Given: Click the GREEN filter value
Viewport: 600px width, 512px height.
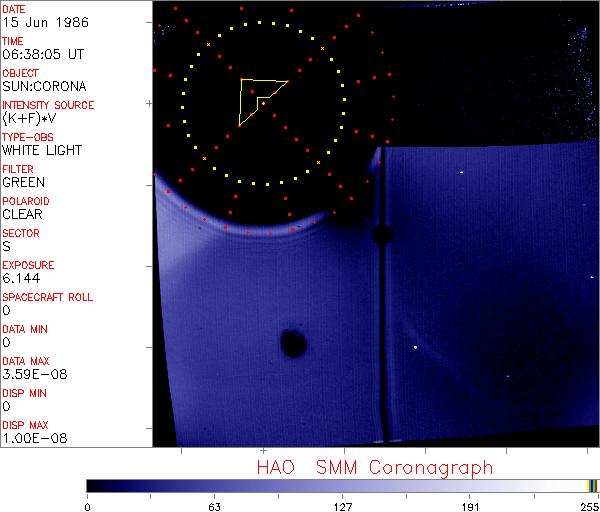Looking at the screenshot, I should pyautogui.click(x=23, y=182).
